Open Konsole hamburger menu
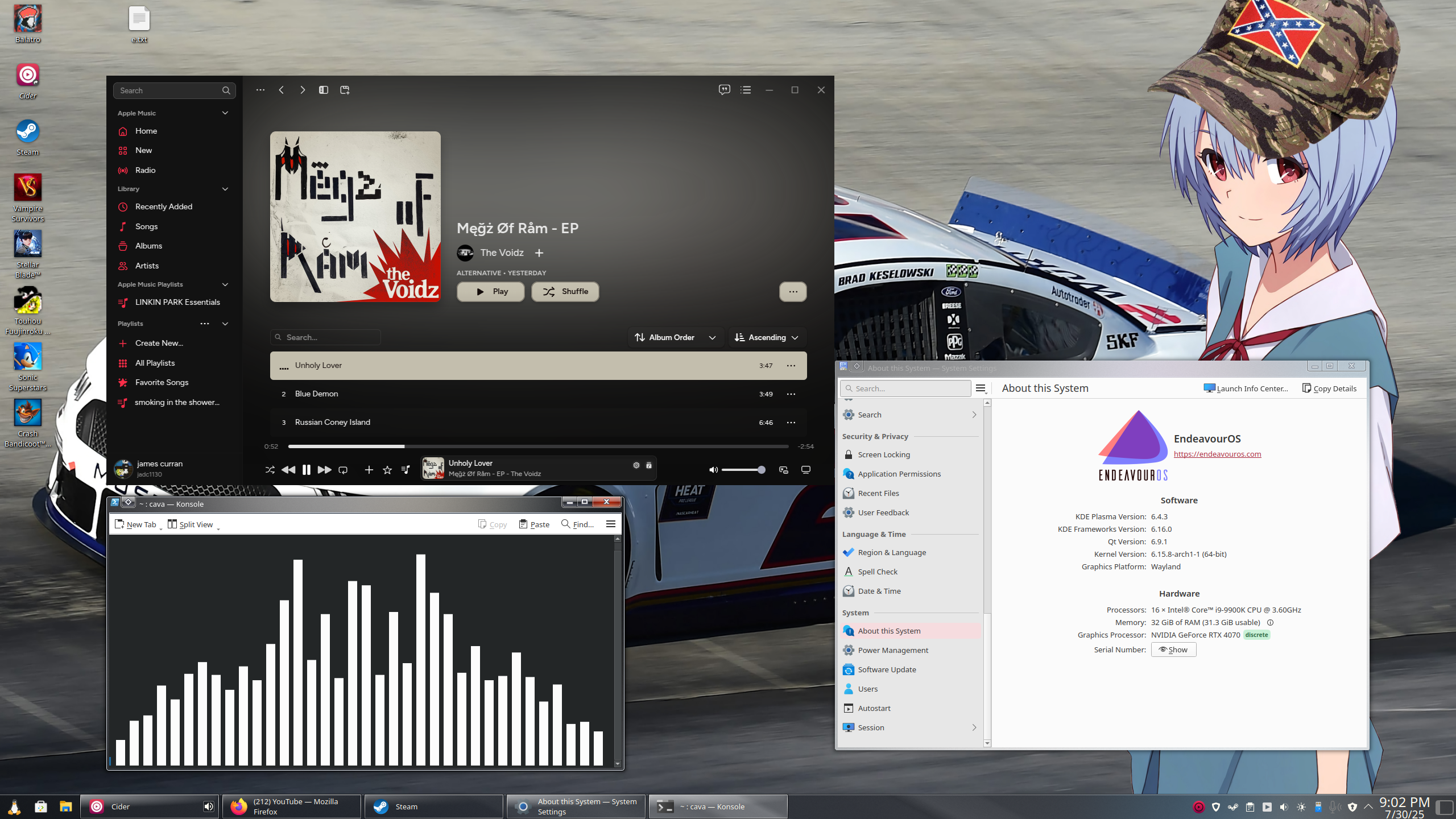The height and width of the screenshot is (819, 1456). point(611,524)
